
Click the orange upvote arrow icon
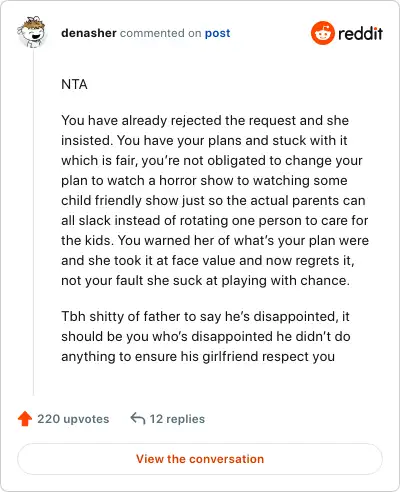pos(25,419)
